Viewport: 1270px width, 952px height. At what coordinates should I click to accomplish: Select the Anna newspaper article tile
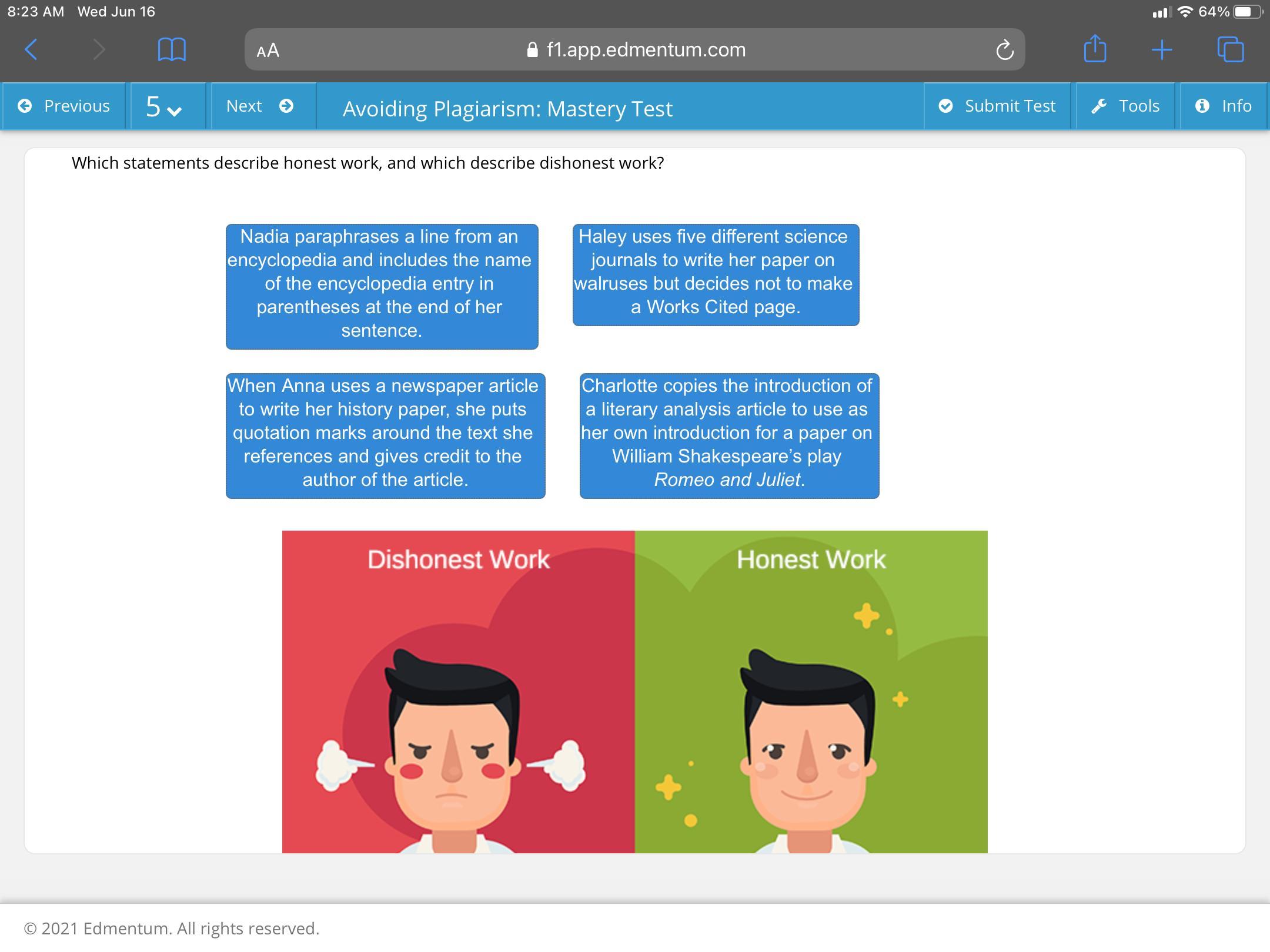point(385,435)
